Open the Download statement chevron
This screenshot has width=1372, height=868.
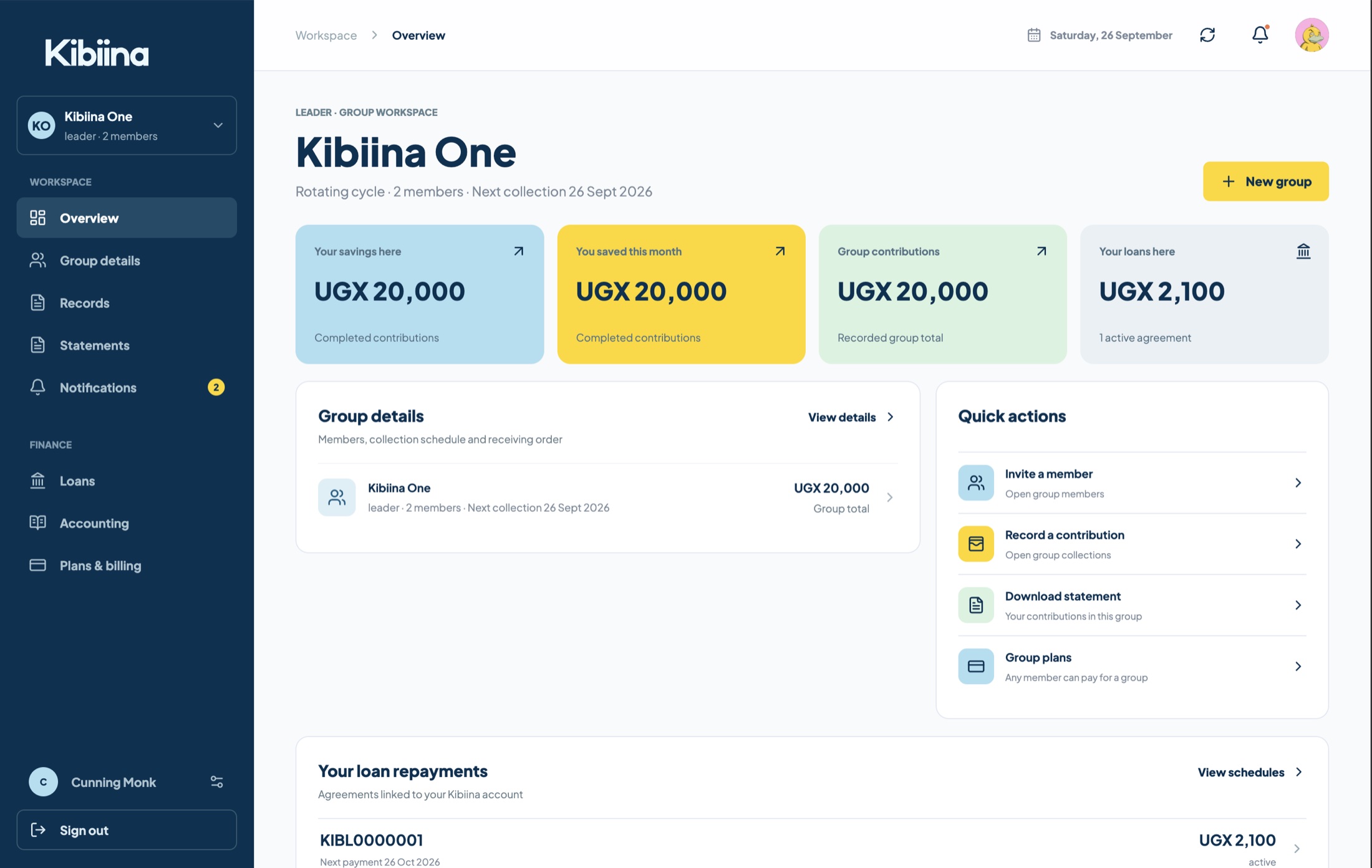pyautogui.click(x=1298, y=605)
